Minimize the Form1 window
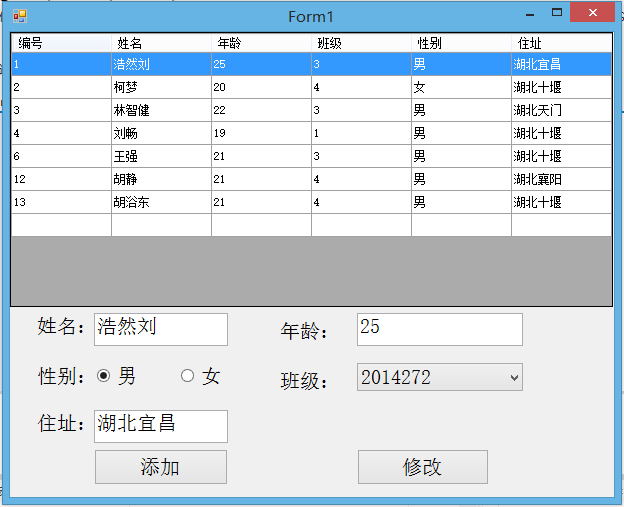The image size is (624, 507). (x=530, y=13)
